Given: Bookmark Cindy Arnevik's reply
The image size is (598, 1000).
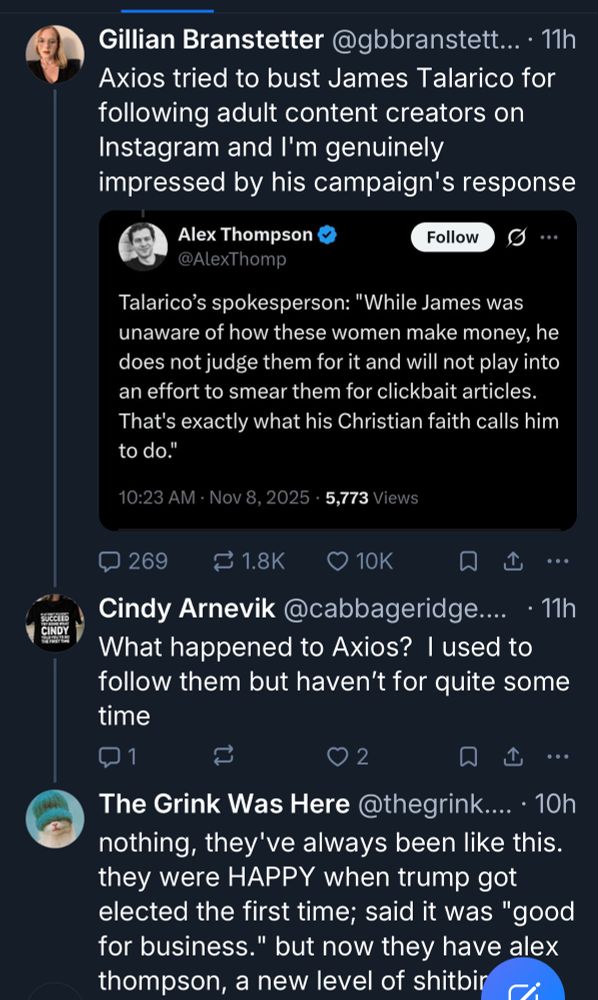Looking at the screenshot, I should pos(466,757).
